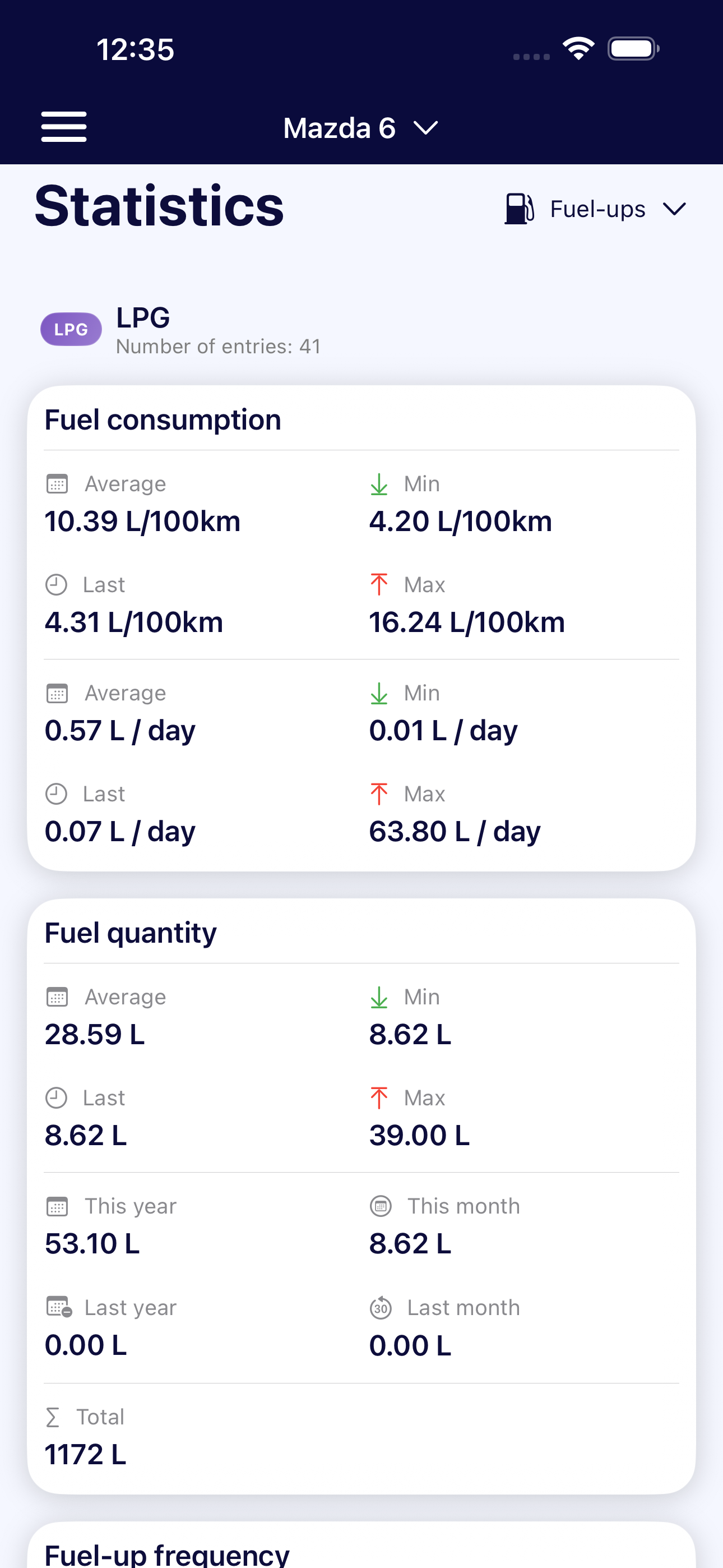Image resolution: width=723 pixels, height=1568 pixels.
Task: Expand the Mazda 6 vehicle selector
Action: 360,128
